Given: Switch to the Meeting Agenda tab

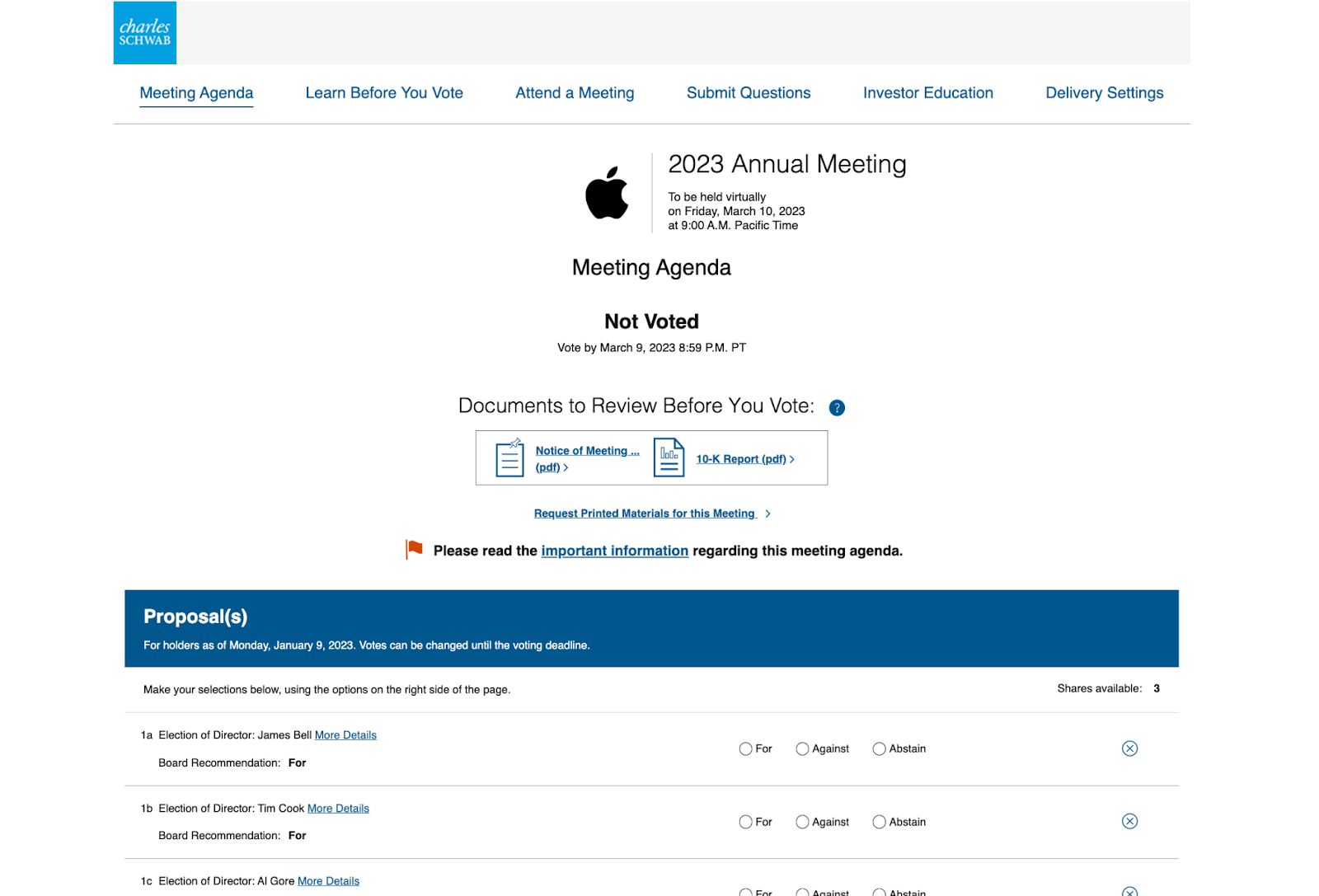Looking at the screenshot, I should tap(196, 93).
